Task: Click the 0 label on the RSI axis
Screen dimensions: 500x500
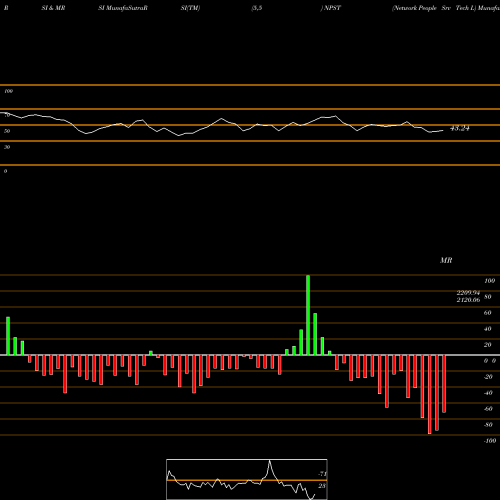Action: pos(6,171)
